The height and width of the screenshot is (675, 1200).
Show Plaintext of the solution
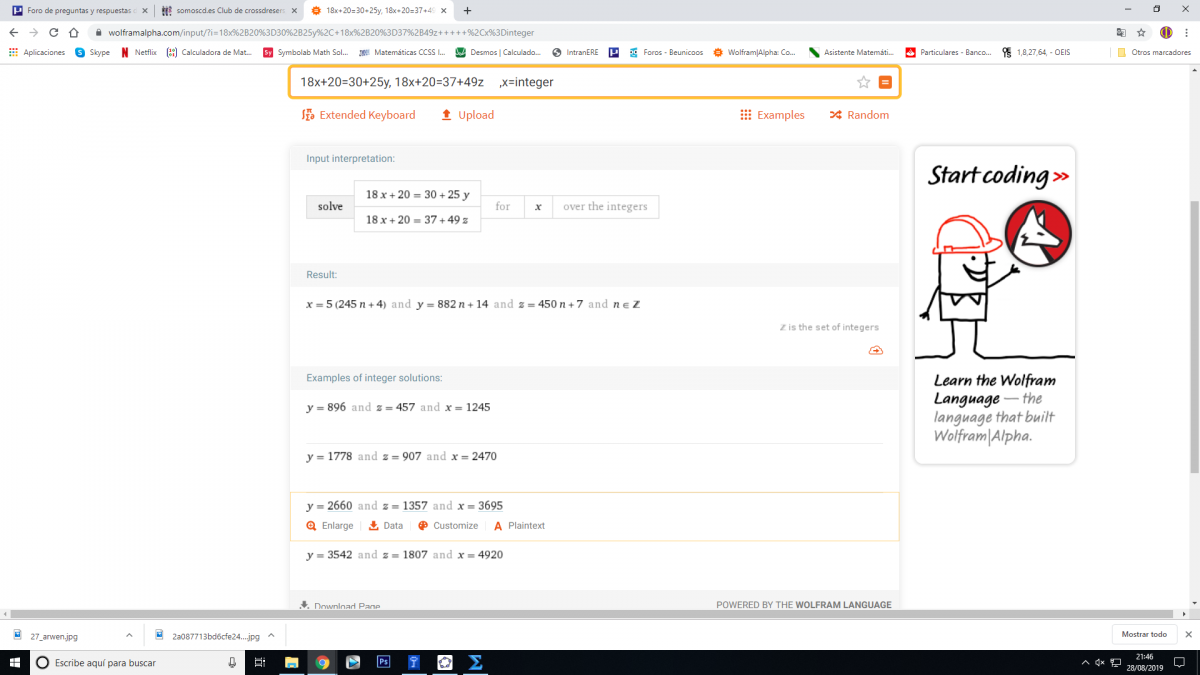[519, 526]
